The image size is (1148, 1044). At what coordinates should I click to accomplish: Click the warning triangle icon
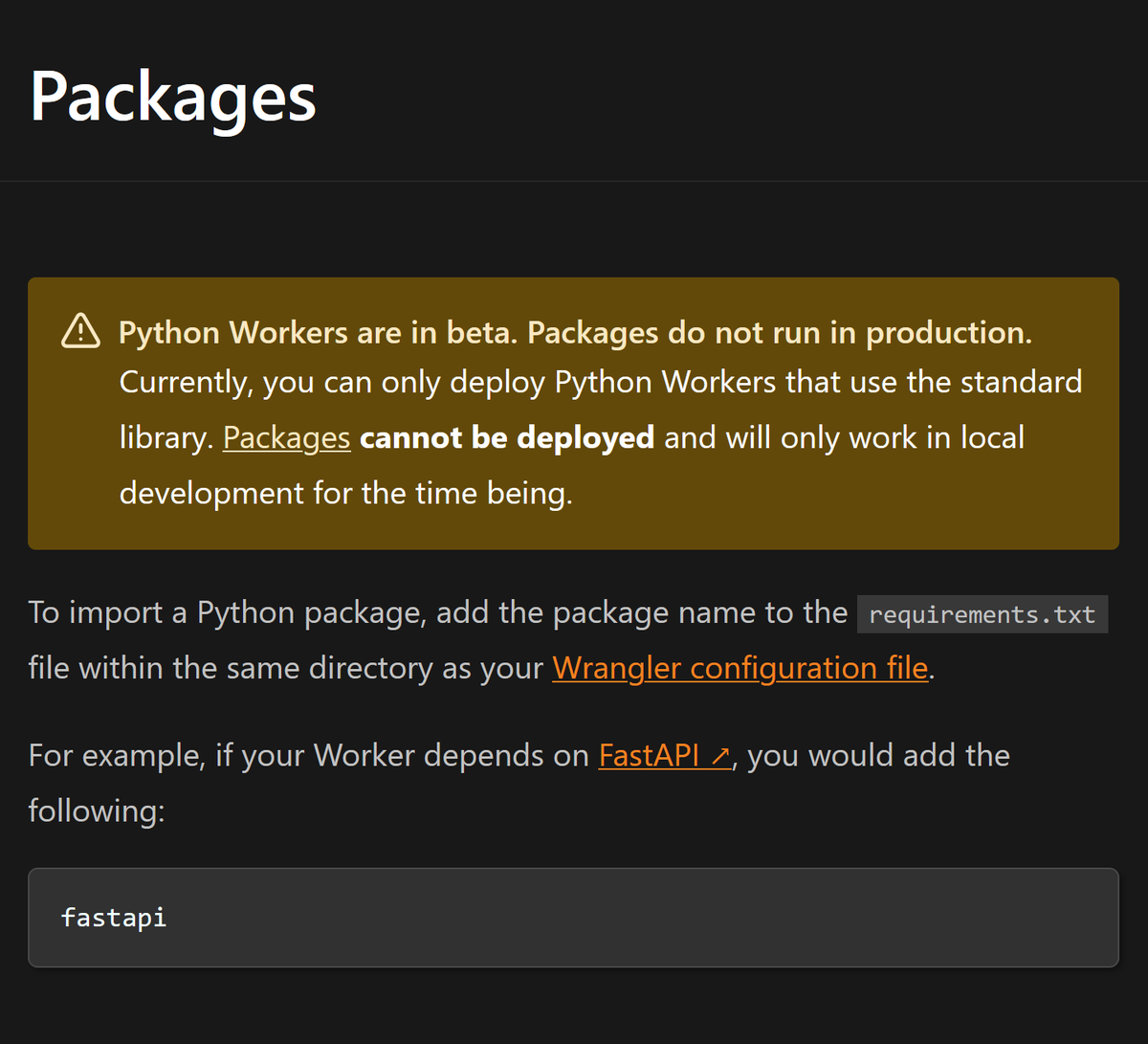80,332
